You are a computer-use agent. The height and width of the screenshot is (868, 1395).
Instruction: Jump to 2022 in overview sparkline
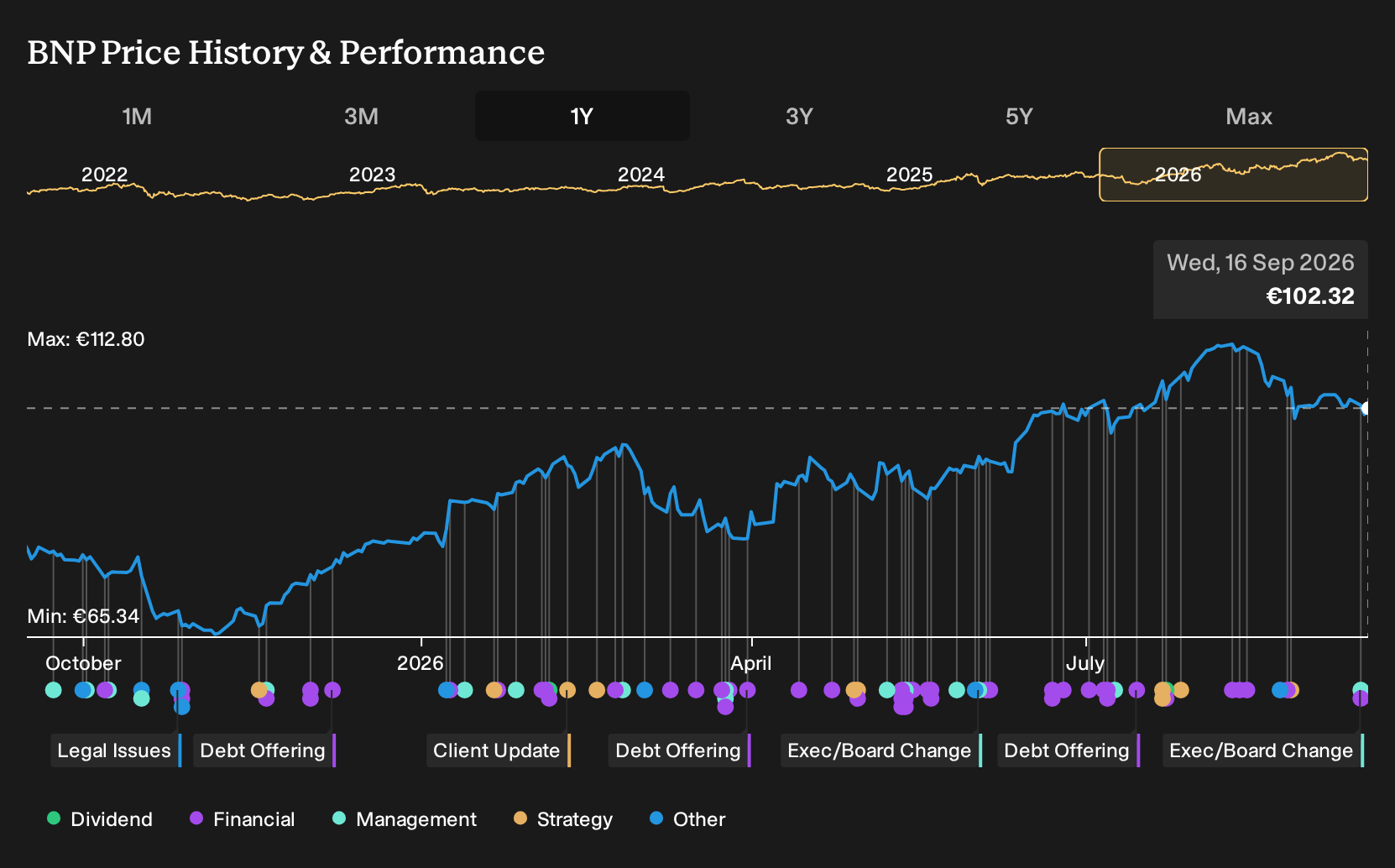[x=104, y=175]
